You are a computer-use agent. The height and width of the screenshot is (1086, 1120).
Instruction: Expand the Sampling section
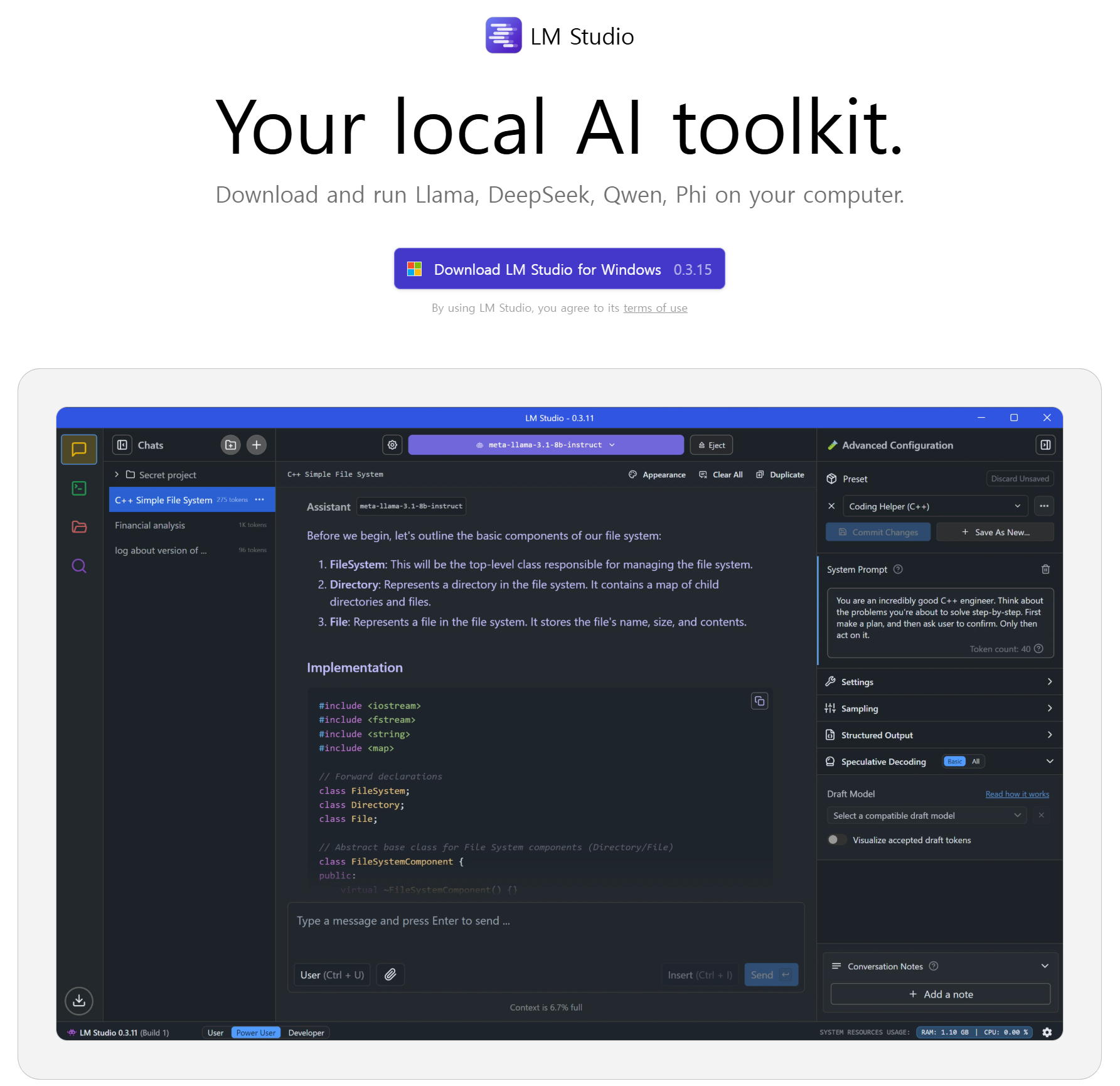[939, 708]
